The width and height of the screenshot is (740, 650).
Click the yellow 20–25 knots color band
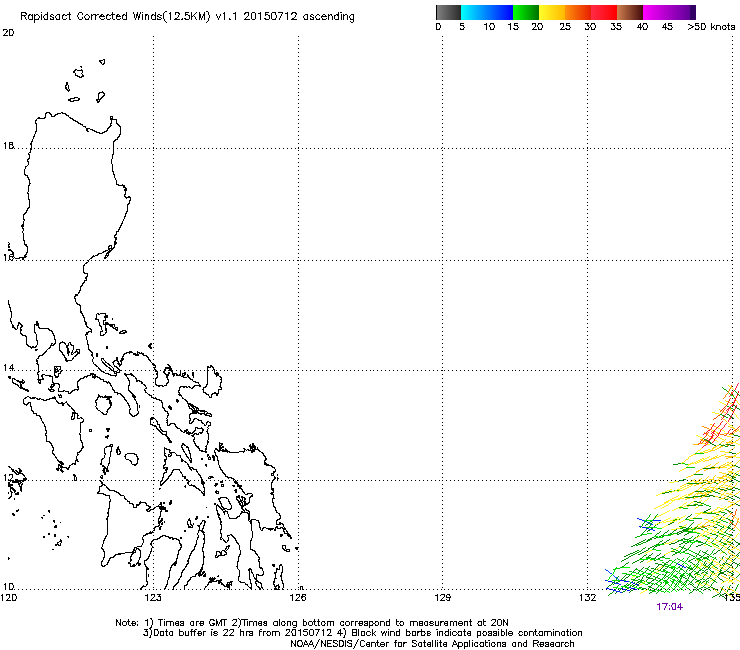552,12
